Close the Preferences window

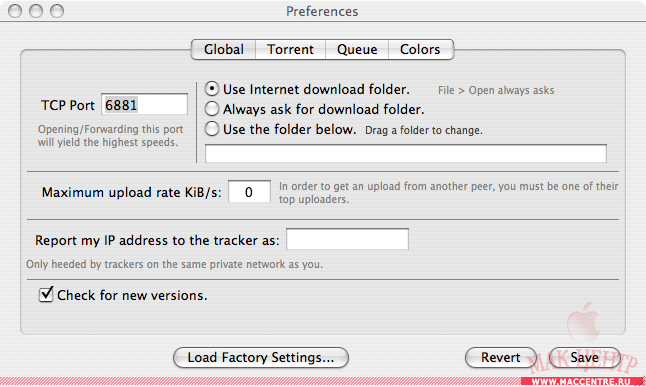point(15,11)
